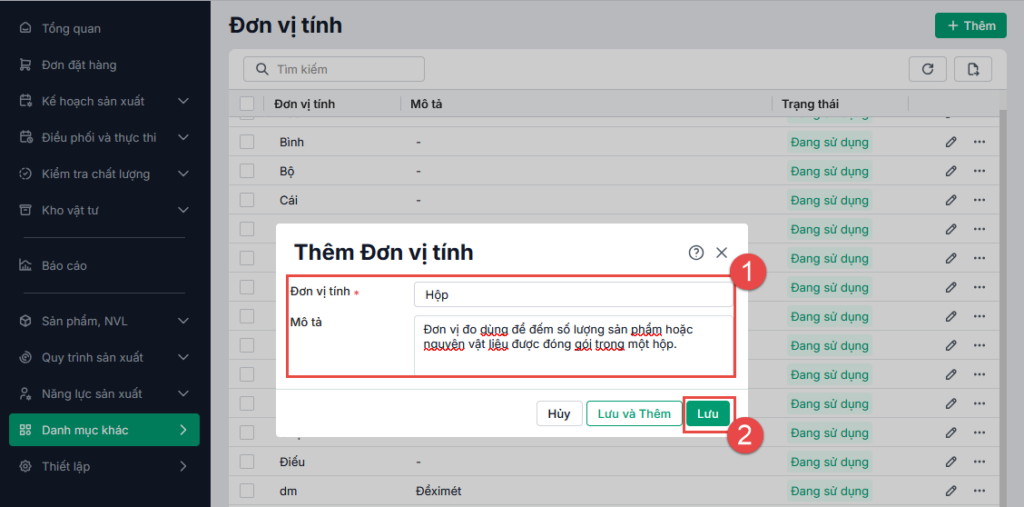Image resolution: width=1024 pixels, height=507 pixels.
Task: Open the three-dot menu for Cái
Action: coord(979,200)
